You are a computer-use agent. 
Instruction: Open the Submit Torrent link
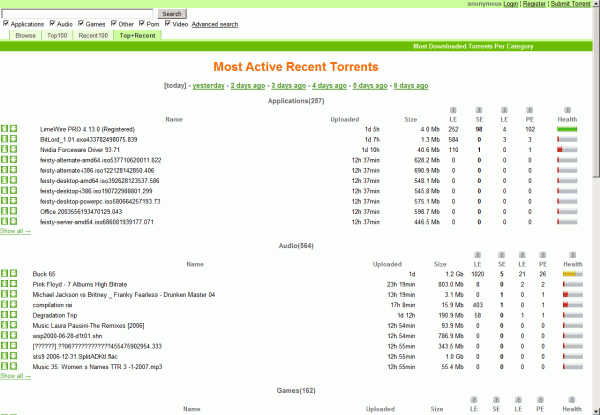(x=571, y=3)
